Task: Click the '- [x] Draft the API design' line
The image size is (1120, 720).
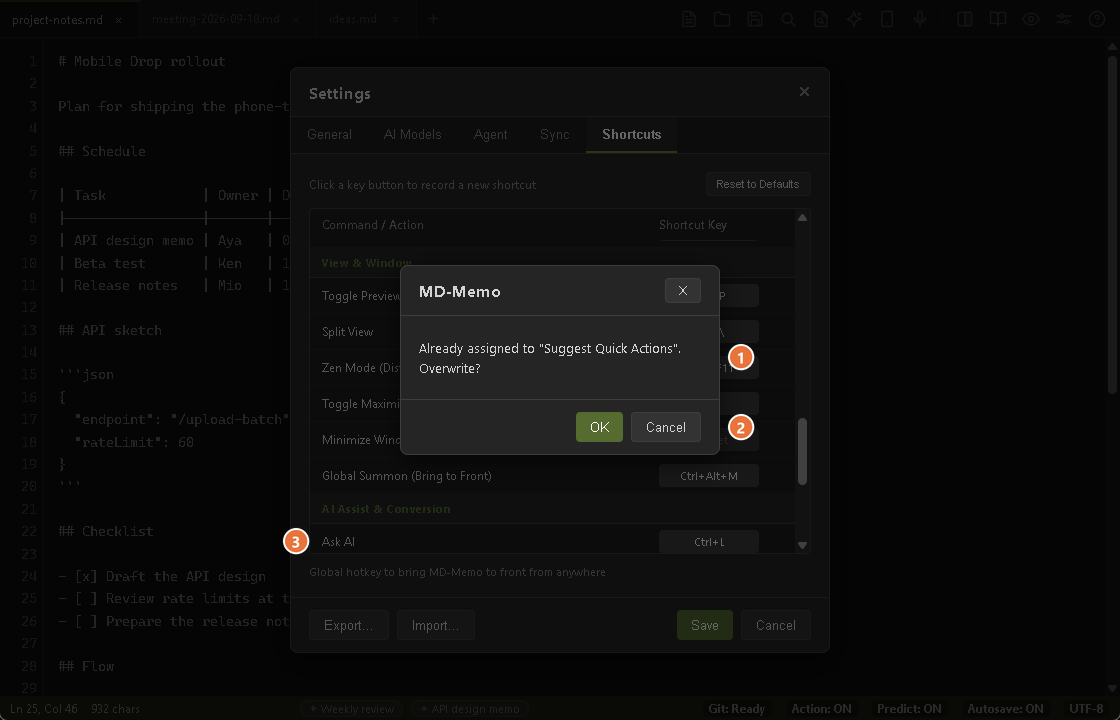Action: click(161, 576)
